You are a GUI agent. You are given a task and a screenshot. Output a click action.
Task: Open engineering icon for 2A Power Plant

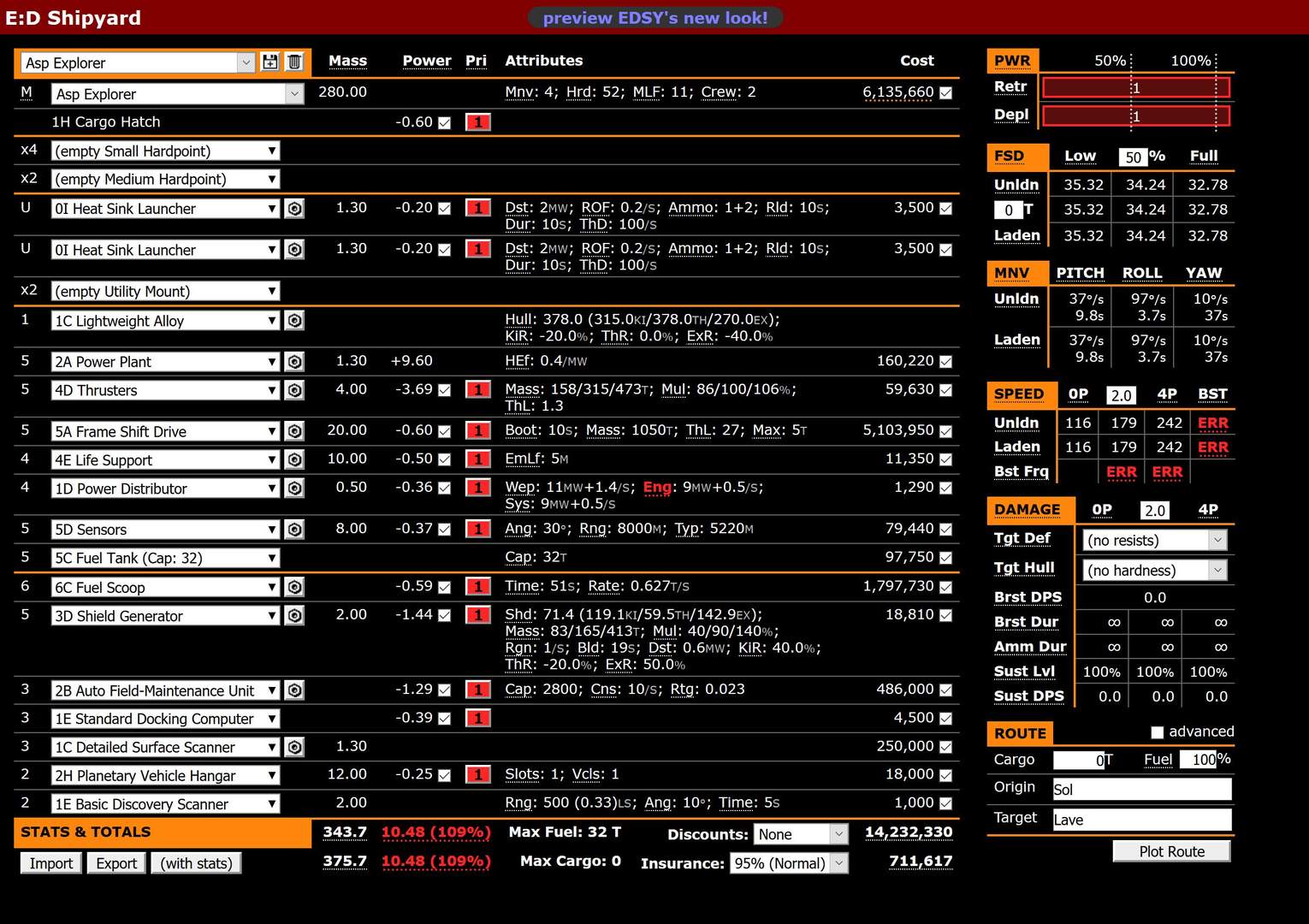pos(294,362)
